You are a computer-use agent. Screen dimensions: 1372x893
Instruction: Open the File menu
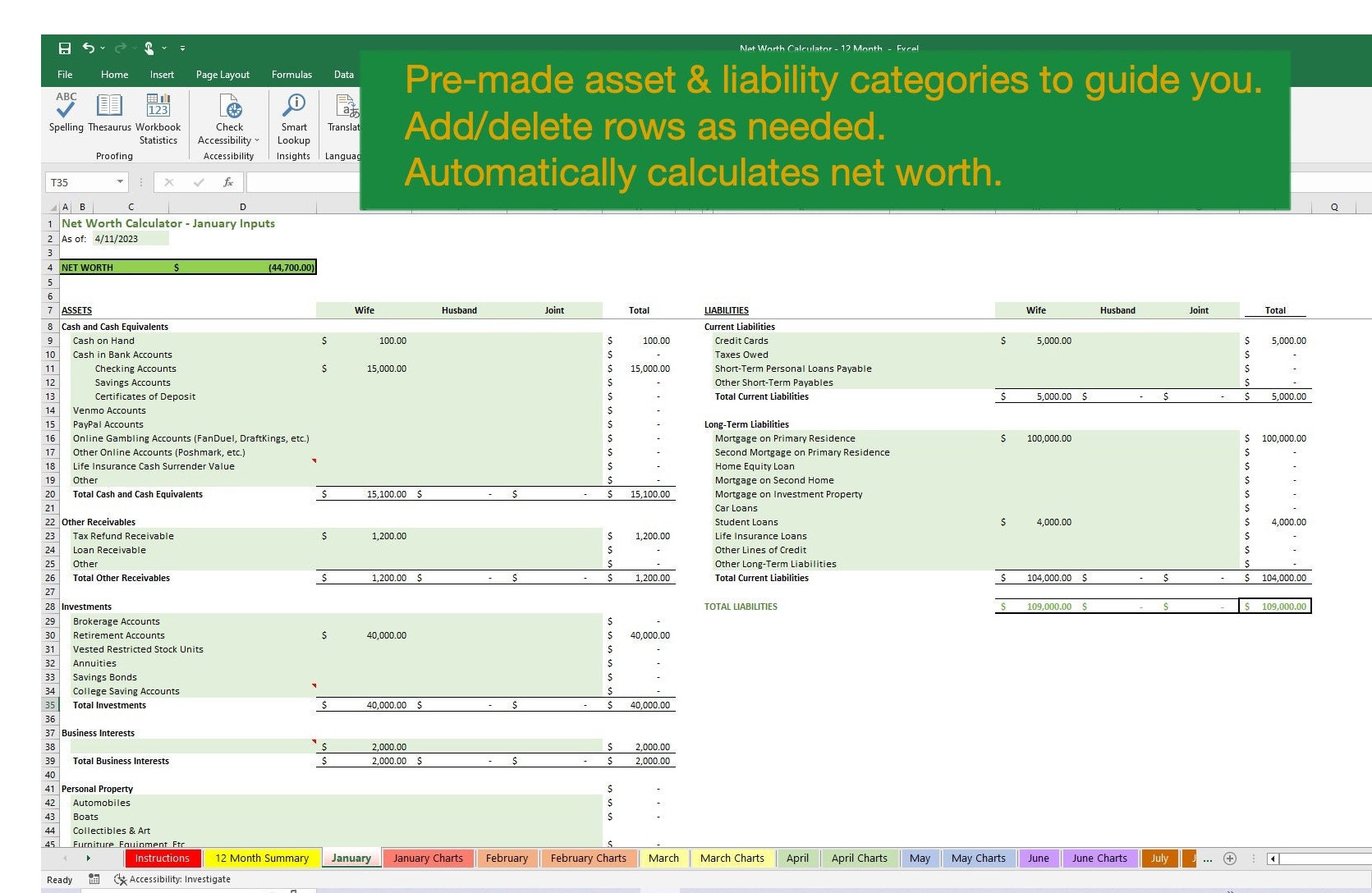pyautogui.click(x=65, y=74)
